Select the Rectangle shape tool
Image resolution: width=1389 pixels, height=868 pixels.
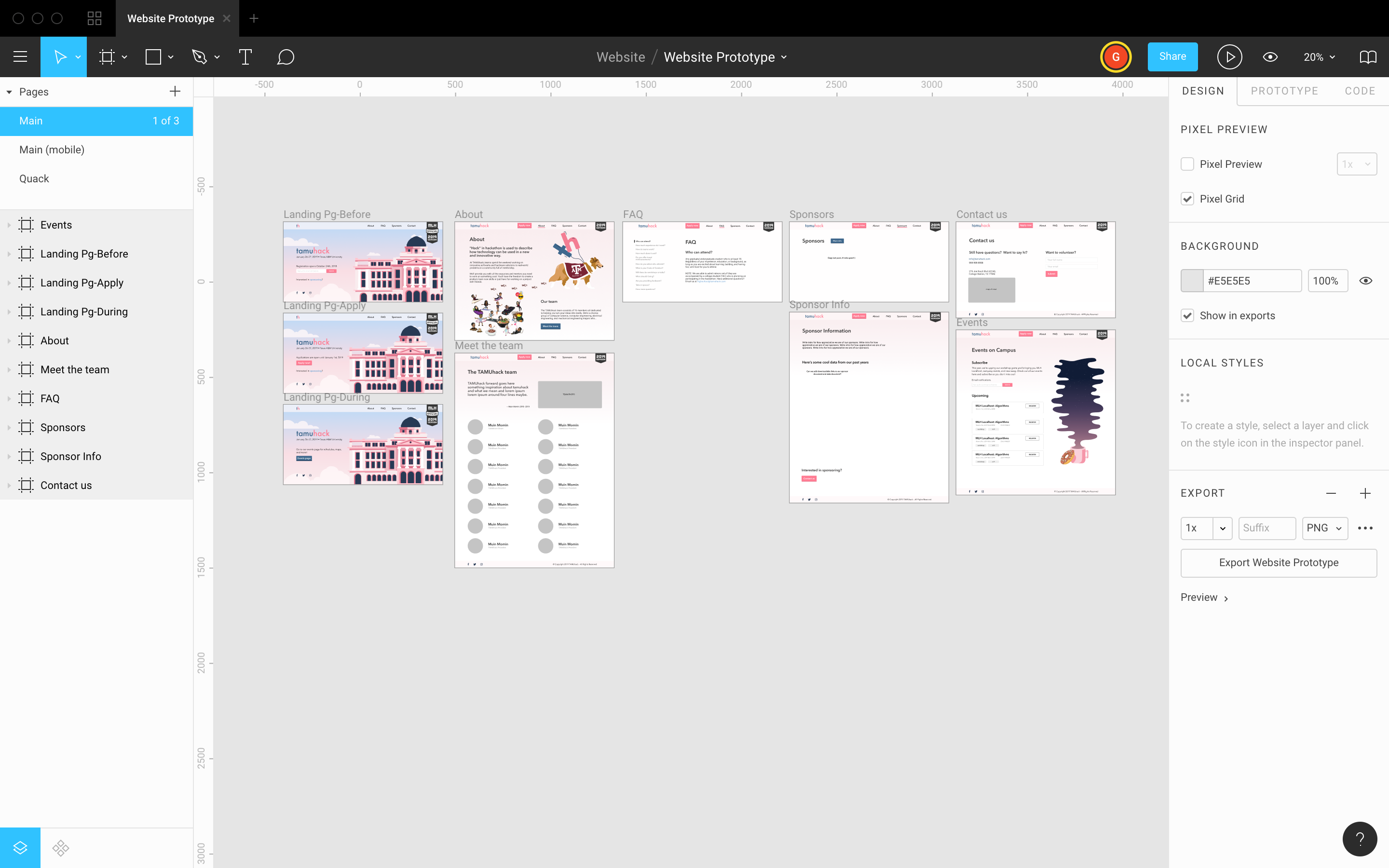point(153,57)
